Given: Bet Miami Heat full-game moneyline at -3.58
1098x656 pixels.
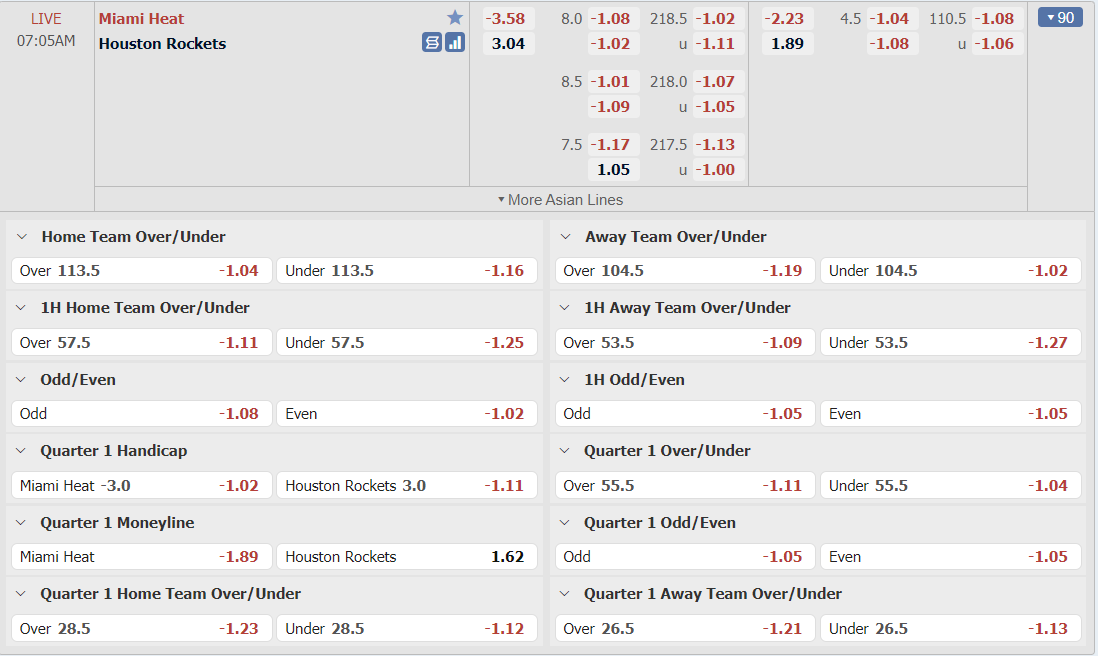Looking at the screenshot, I should point(508,18).
